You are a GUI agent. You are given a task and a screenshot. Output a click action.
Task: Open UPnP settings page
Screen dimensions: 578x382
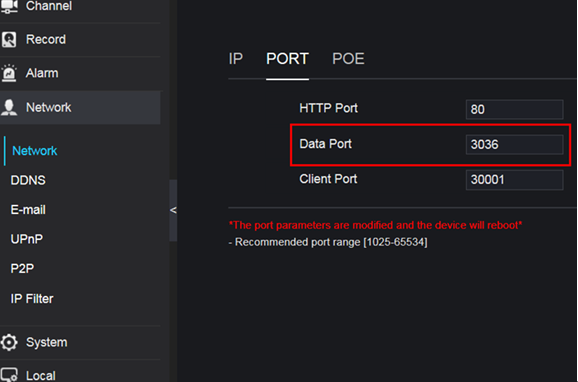point(27,239)
